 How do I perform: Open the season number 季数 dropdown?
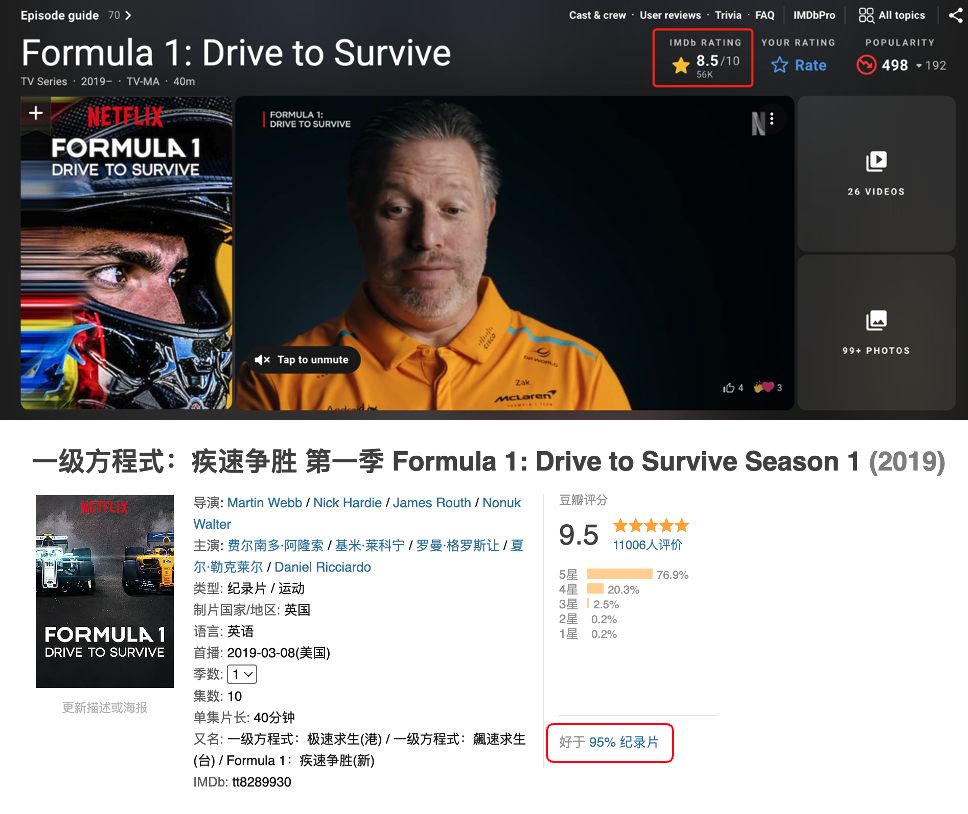(242, 675)
